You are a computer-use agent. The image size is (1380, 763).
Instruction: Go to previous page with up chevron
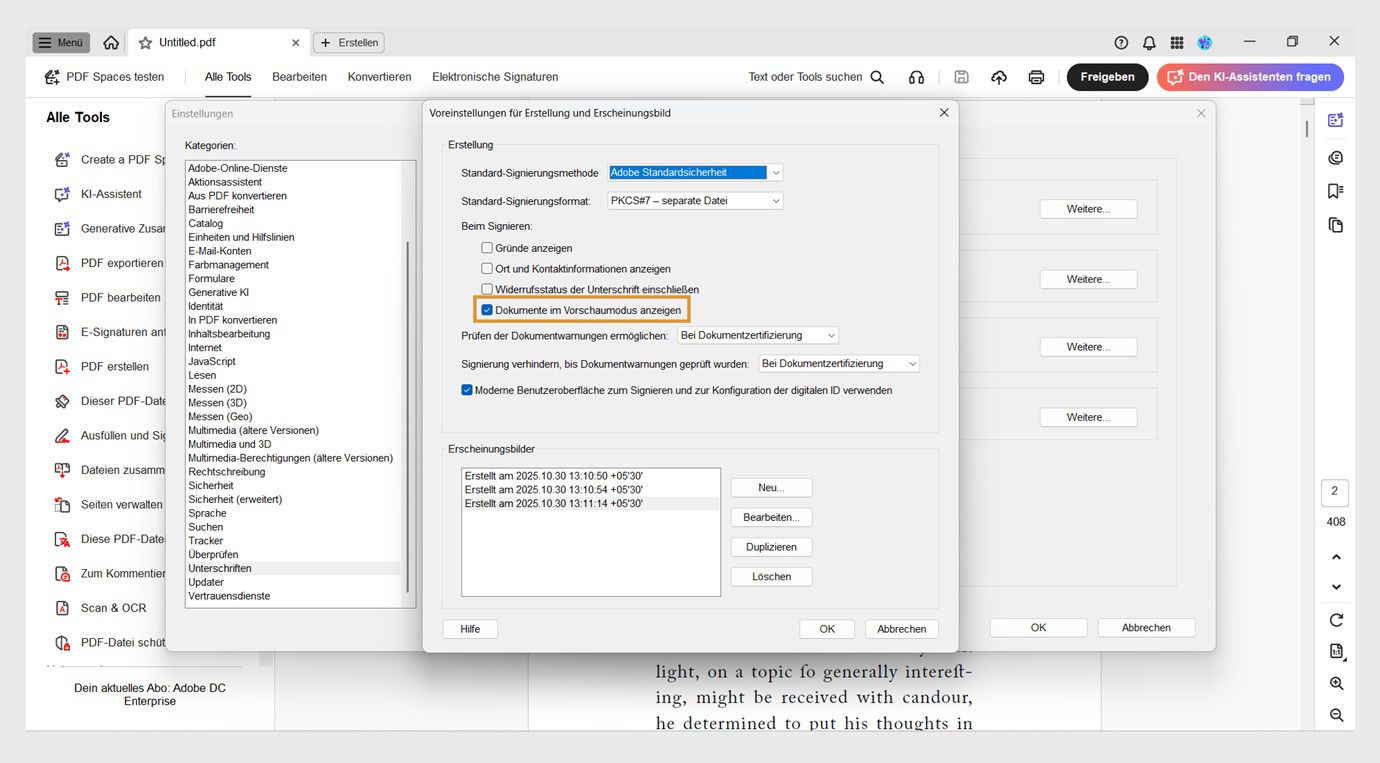pyautogui.click(x=1336, y=557)
